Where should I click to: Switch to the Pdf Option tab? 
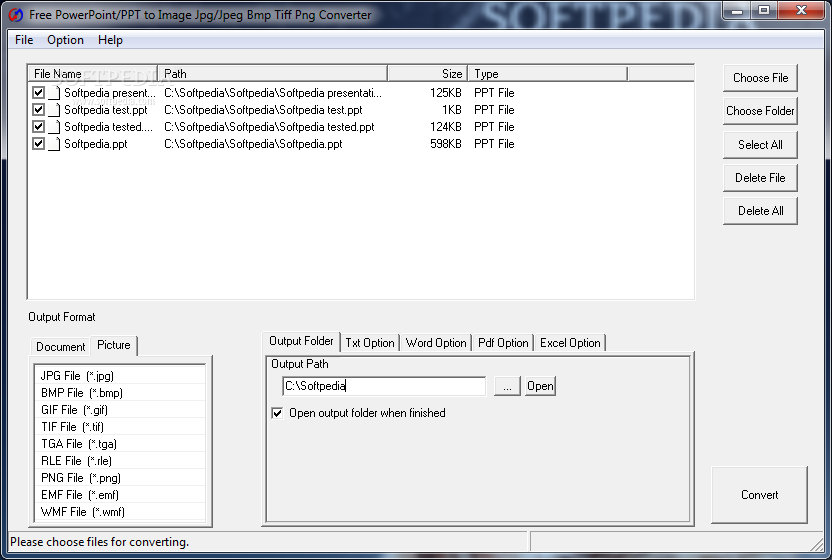[x=503, y=343]
